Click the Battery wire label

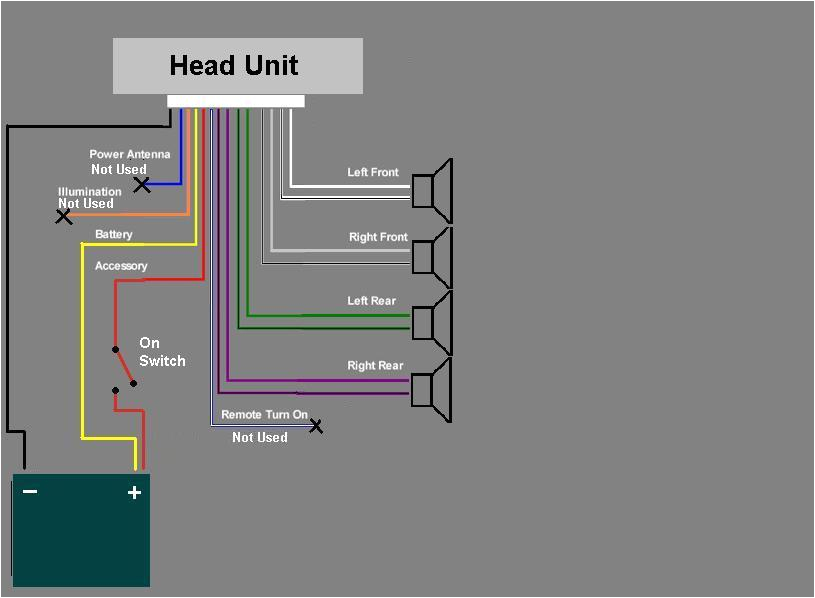click(x=113, y=234)
